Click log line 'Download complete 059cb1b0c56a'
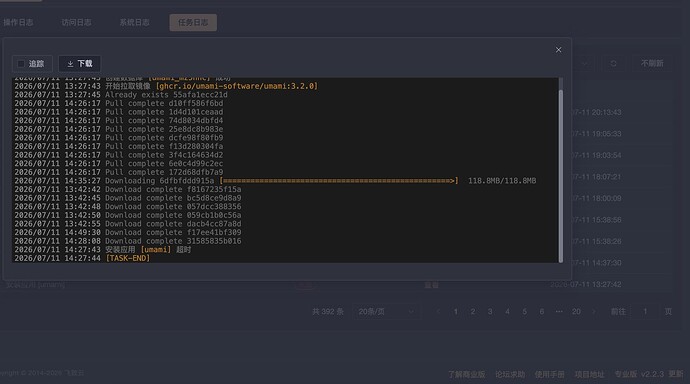 (173, 215)
